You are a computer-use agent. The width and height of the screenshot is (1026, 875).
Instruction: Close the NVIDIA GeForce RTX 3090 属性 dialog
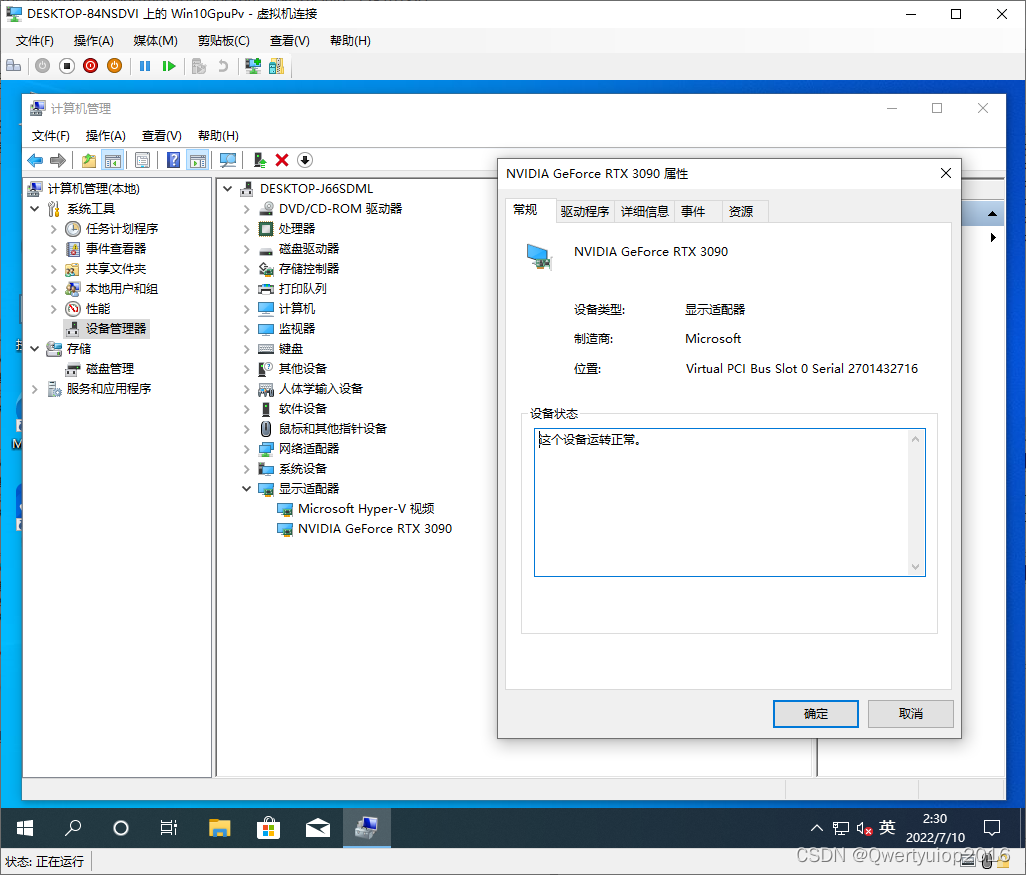[x=946, y=173]
